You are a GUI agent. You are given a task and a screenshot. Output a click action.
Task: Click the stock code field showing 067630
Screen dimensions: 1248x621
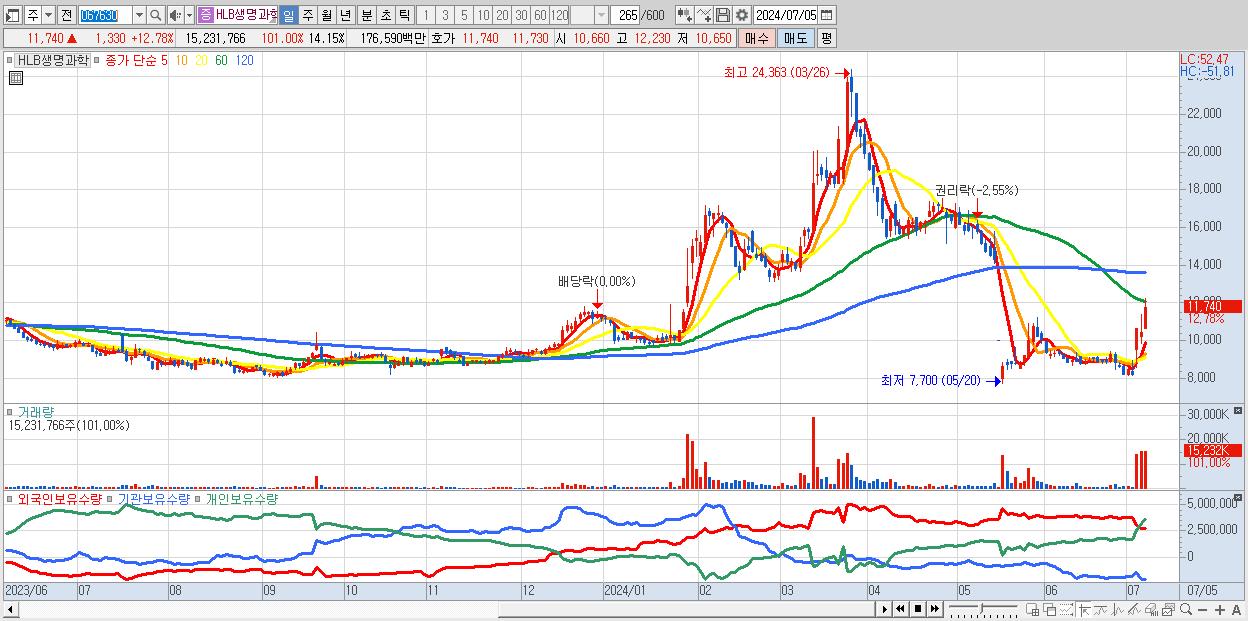105,15
